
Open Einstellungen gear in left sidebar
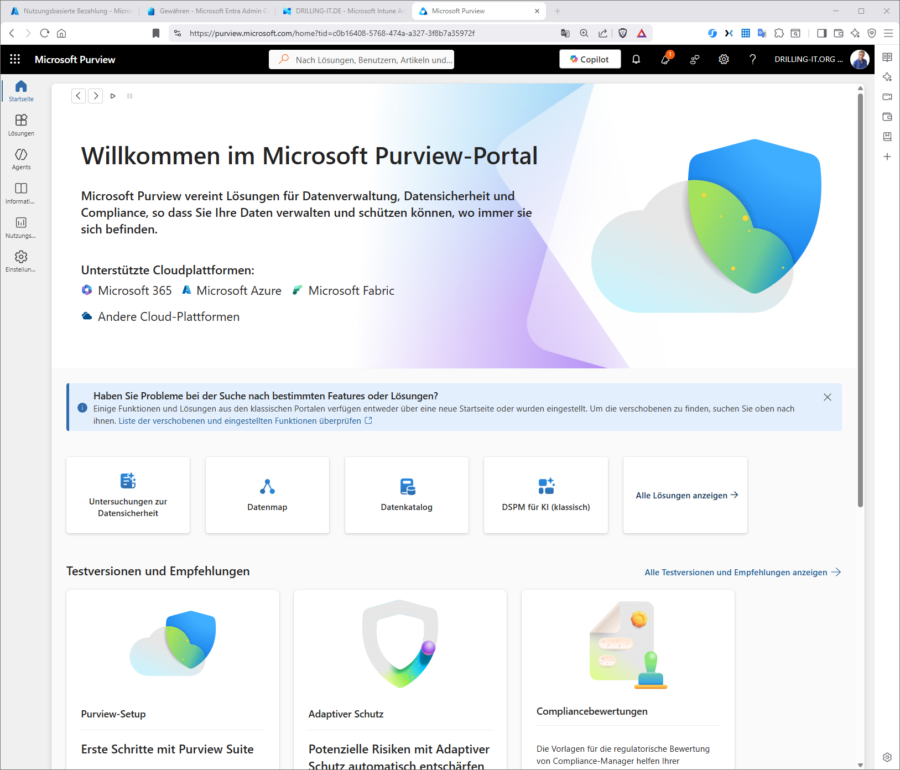(21, 261)
